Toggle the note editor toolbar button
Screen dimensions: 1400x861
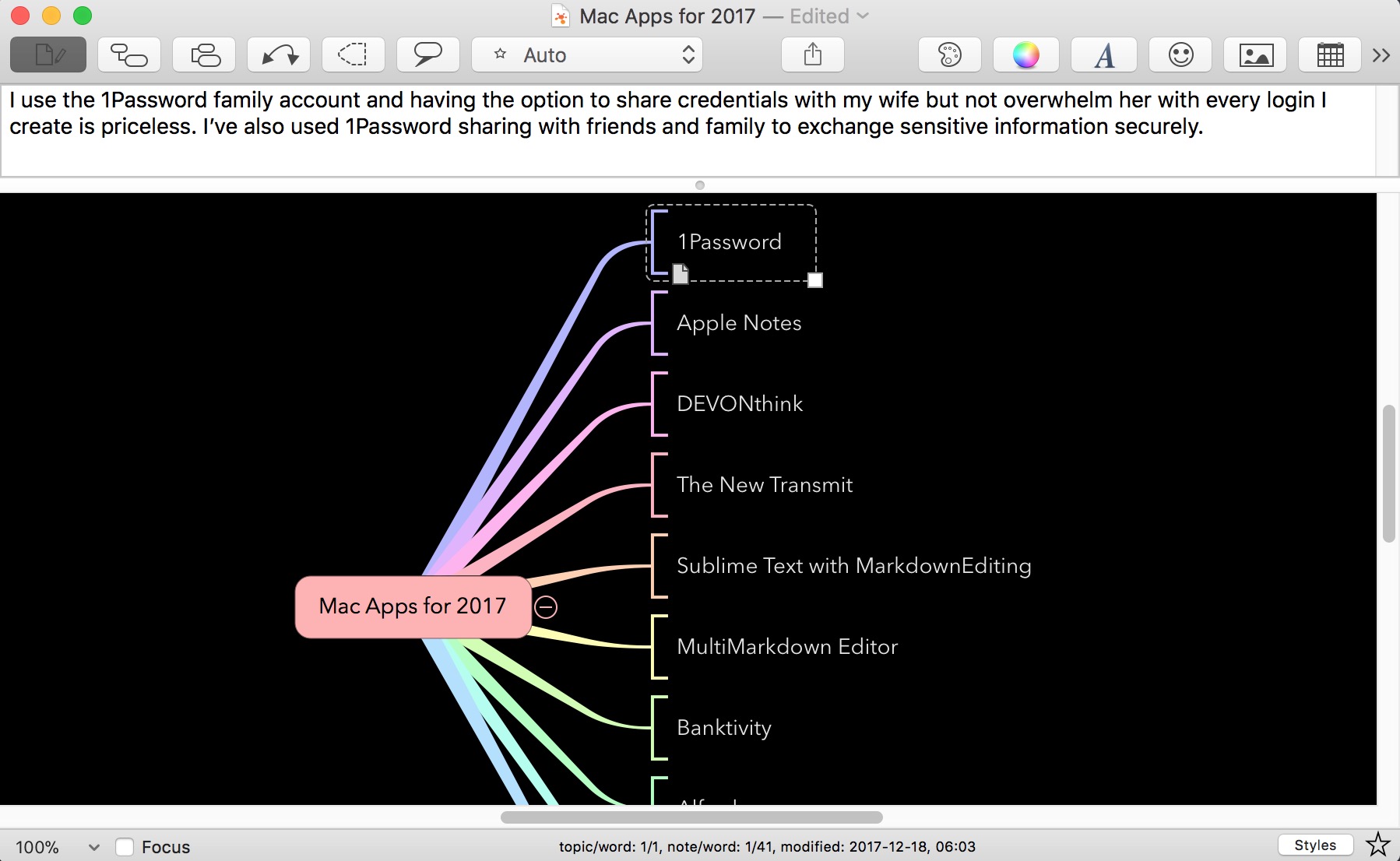pyautogui.click(x=47, y=54)
